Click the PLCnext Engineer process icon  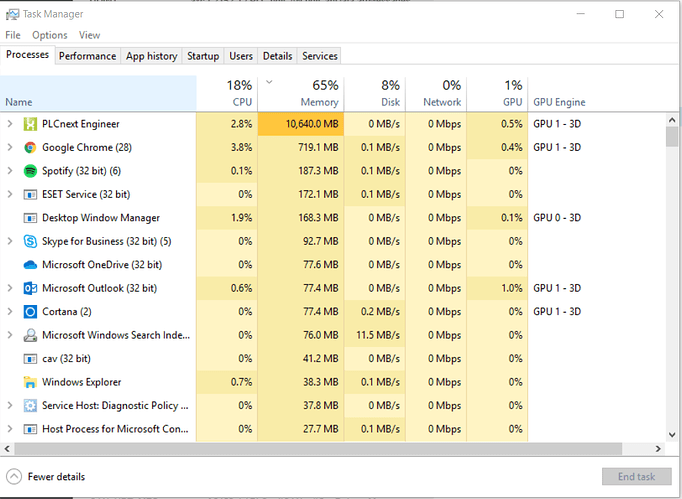(x=30, y=124)
